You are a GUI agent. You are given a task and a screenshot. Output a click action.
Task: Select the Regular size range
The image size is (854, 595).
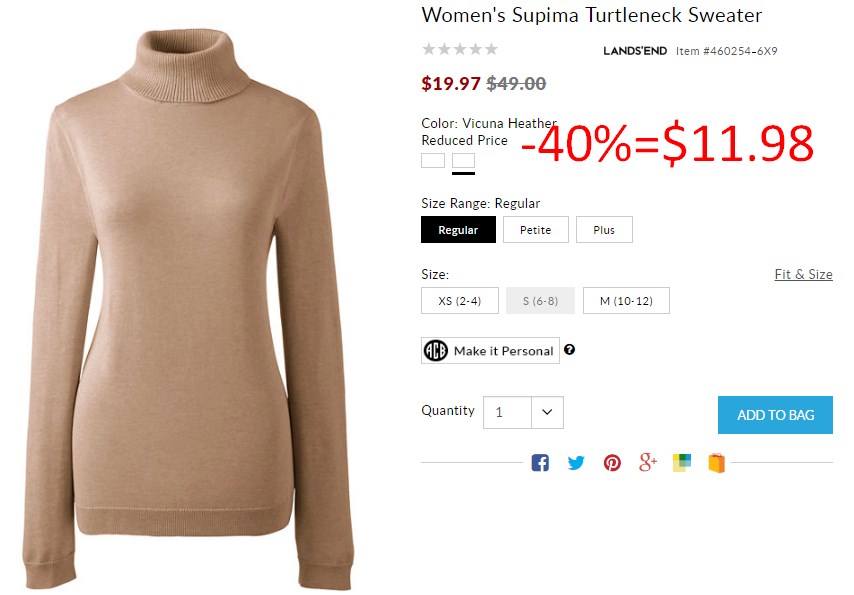click(x=458, y=229)
